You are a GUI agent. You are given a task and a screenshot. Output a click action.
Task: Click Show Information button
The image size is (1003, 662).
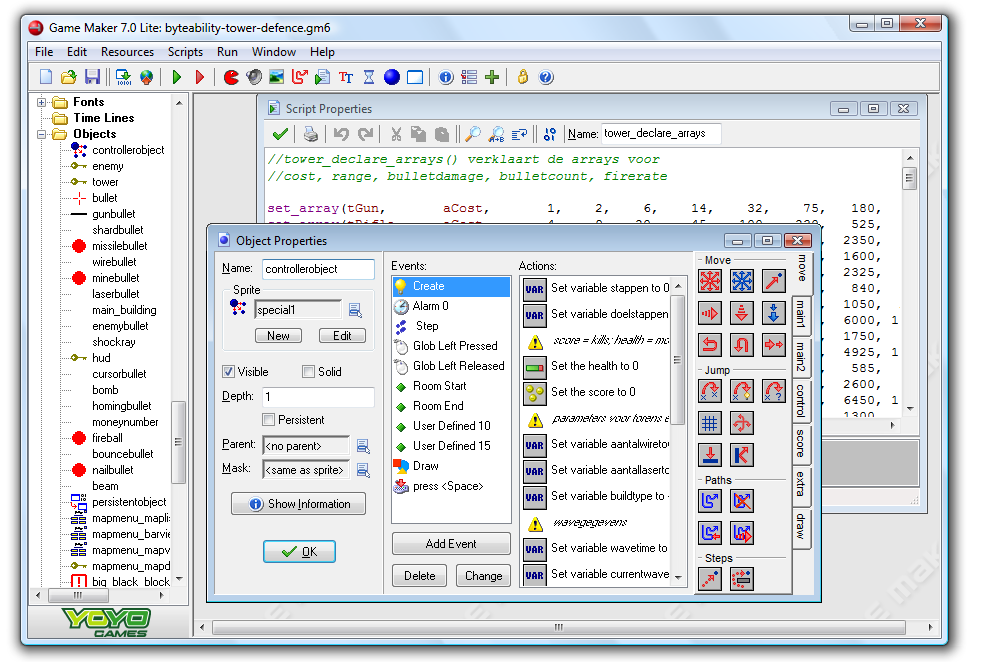click(x=299, y=504)
